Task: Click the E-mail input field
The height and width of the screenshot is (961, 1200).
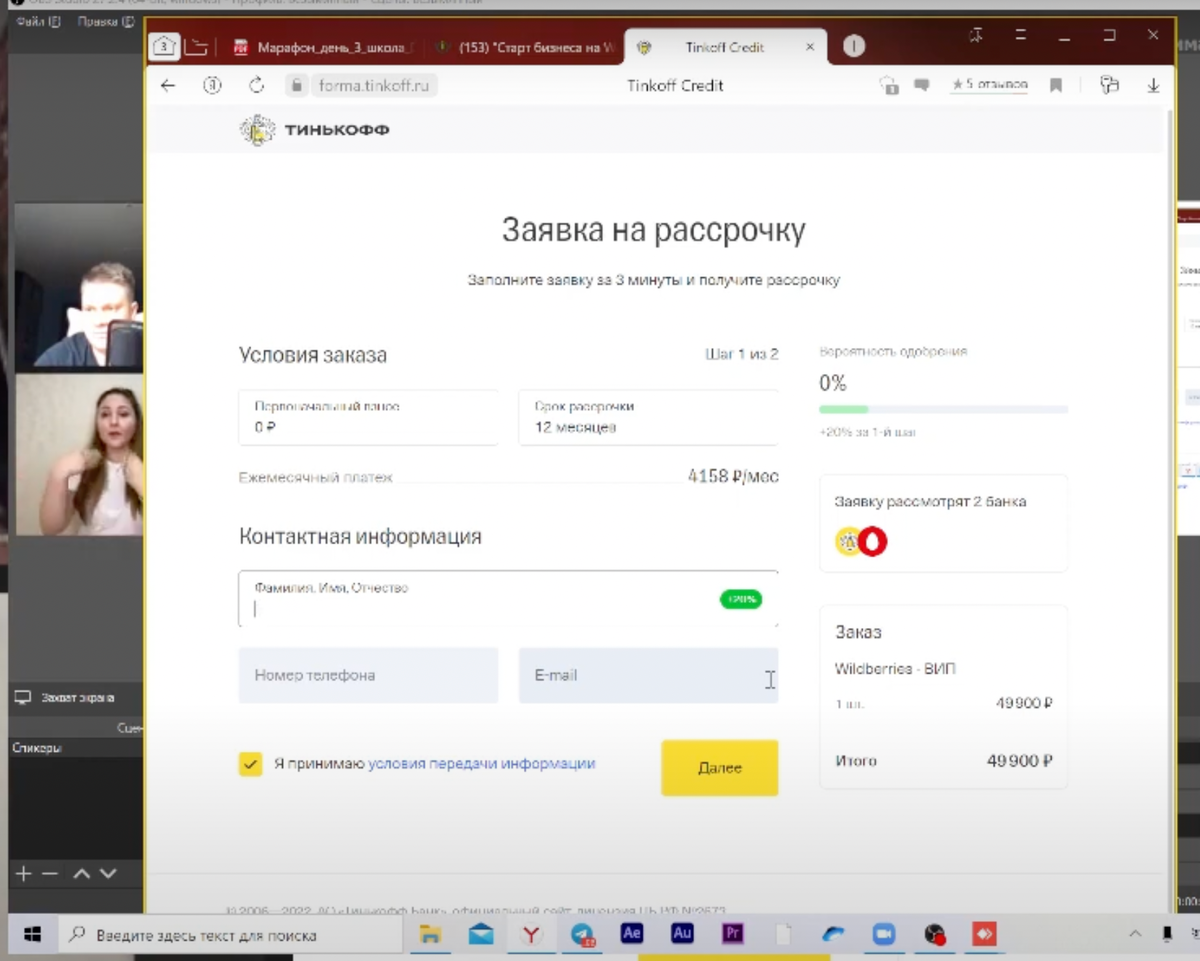Action: tap(648, 675)
